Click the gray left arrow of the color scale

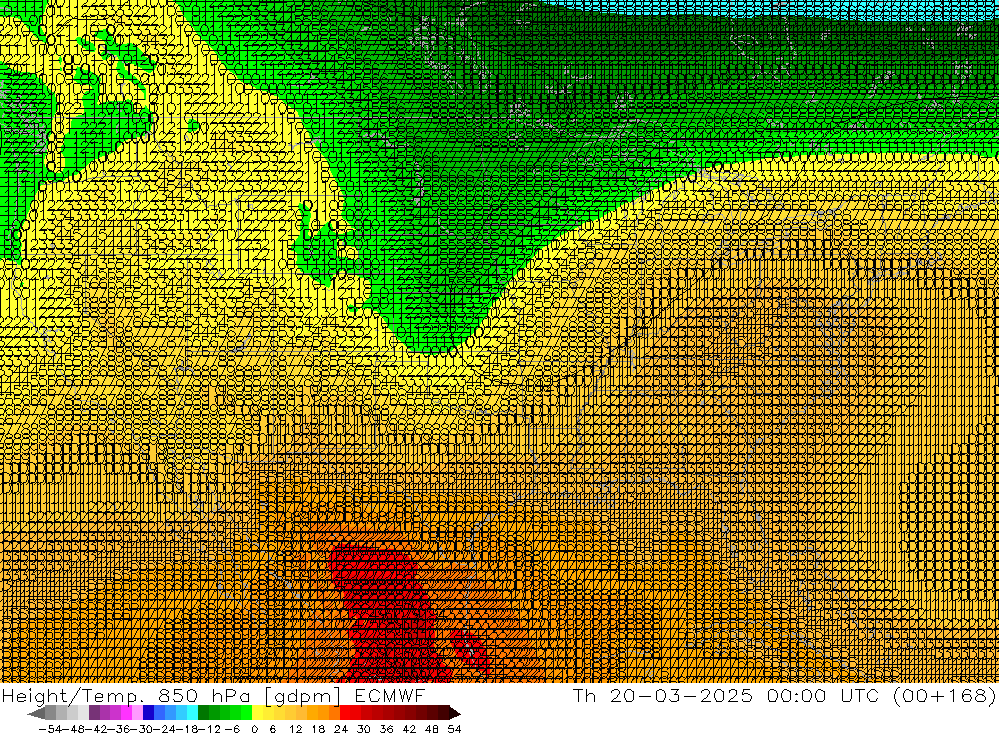36,713
